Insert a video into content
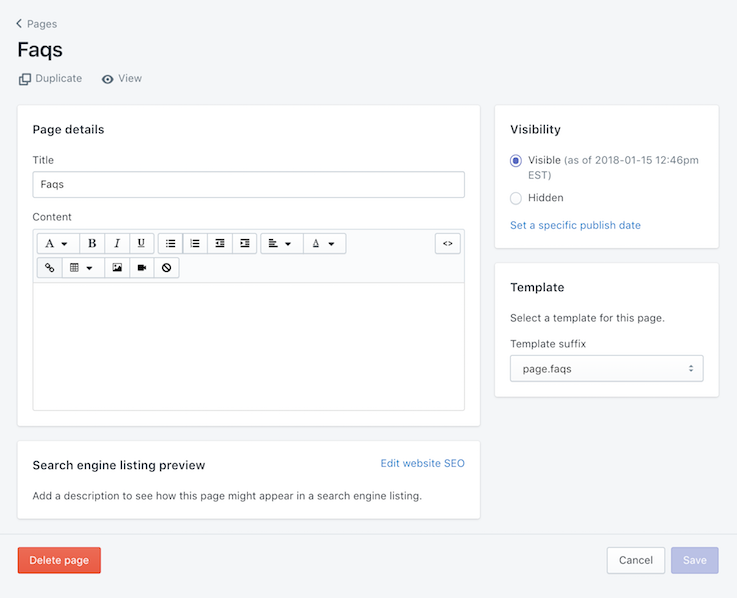 [x=142, y=268]
